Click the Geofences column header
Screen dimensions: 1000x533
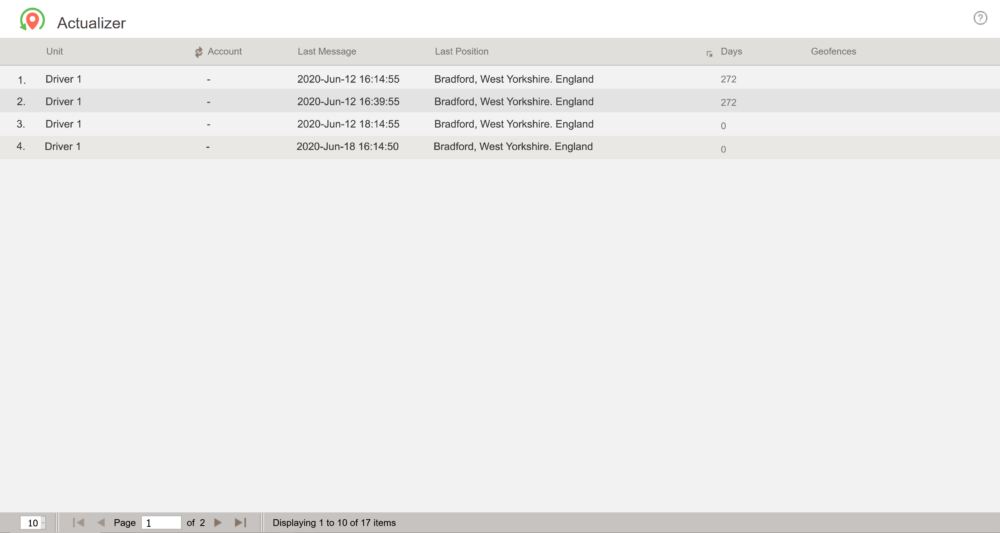click(833, 52)
